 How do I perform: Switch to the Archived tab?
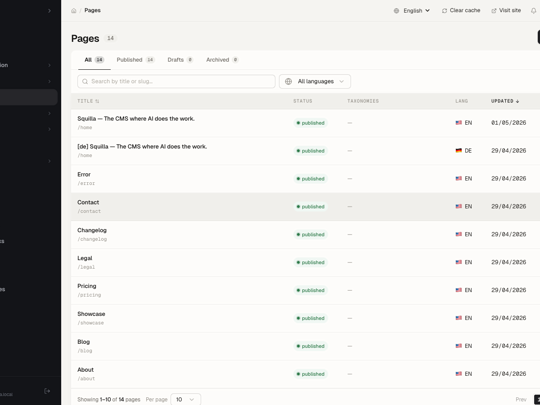[222, 60]
